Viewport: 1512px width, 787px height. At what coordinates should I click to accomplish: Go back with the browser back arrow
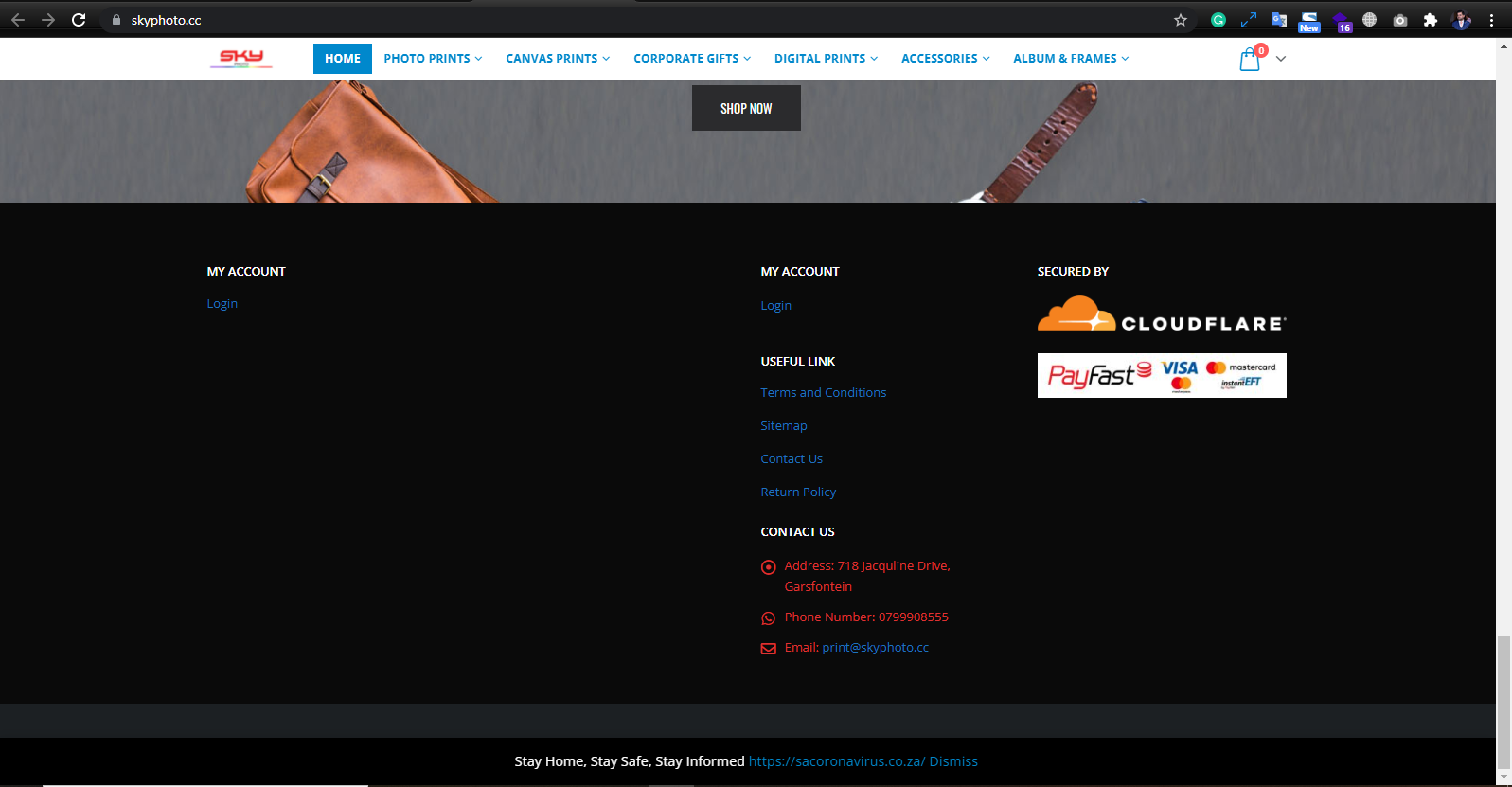point(18,20)
